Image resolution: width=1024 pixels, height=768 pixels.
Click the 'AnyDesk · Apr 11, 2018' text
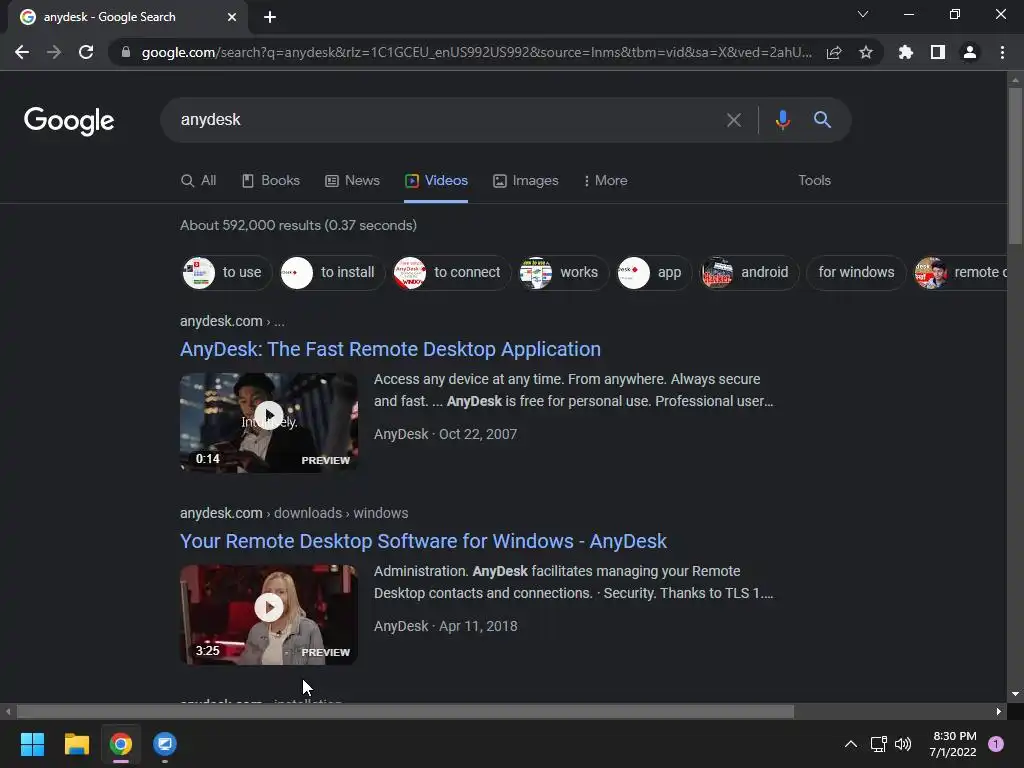point(445,626)
